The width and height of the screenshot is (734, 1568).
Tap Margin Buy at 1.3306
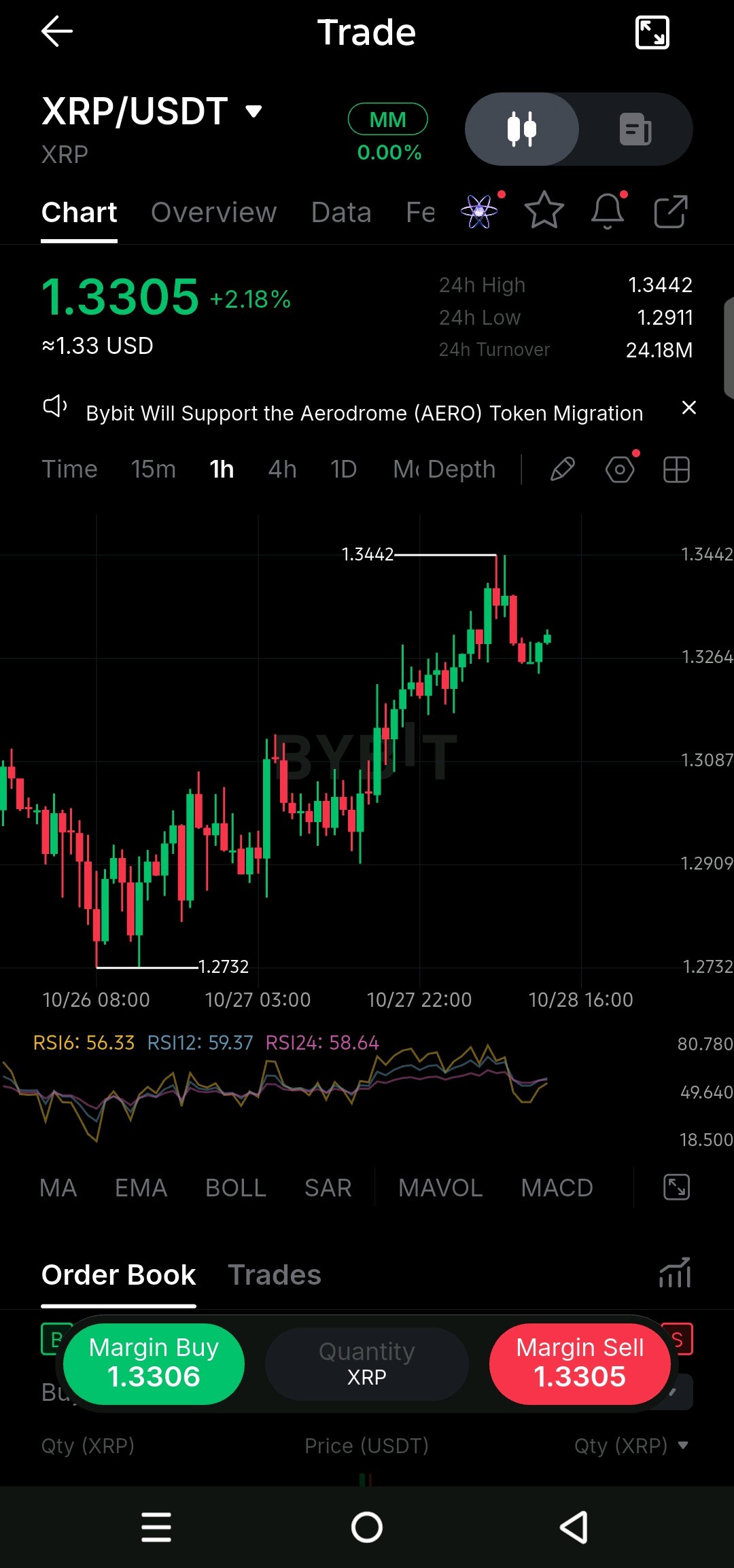154,1364
